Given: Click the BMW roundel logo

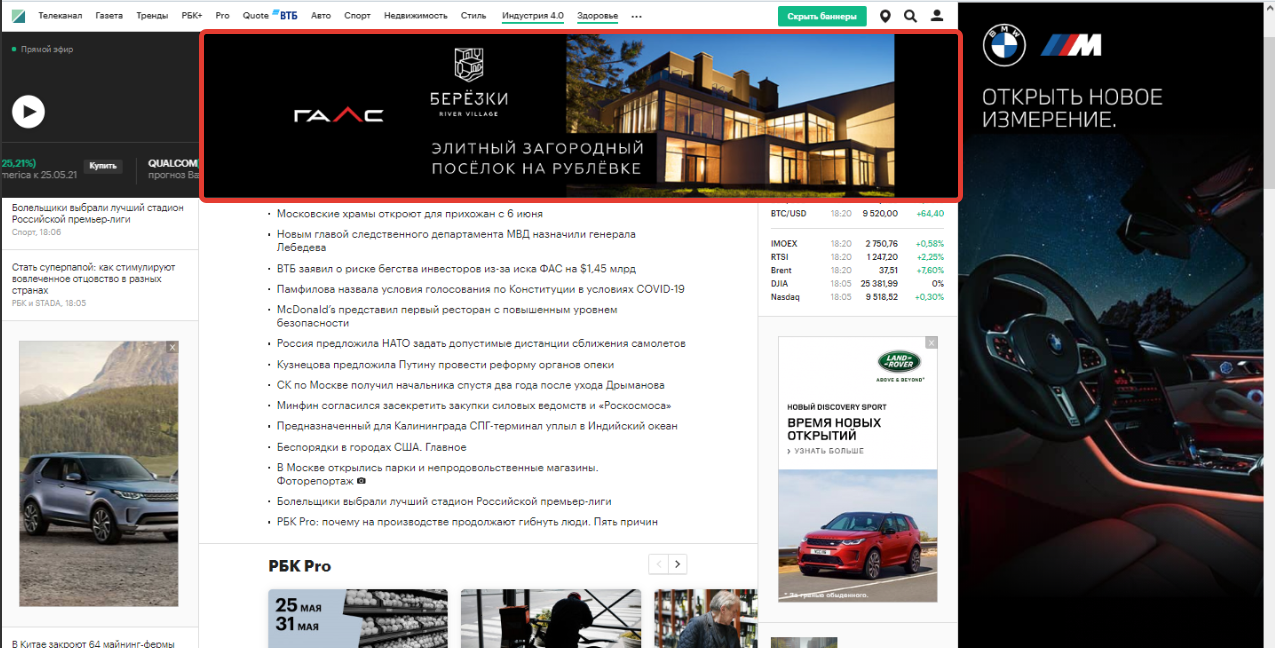Looking at the screenshot, I should pyautogui.click(x=1002, y=45).
